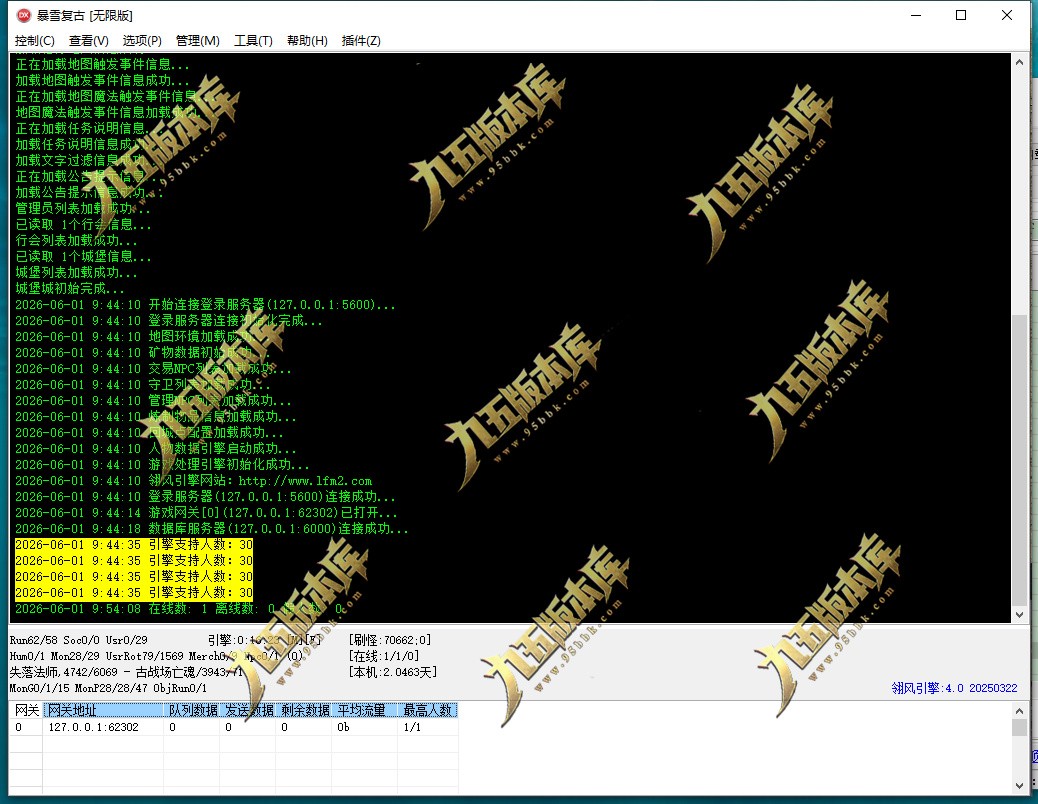Click gateway list scrollbar up arrow
Screen dimensions: 1038x804
pos(1019,711)
